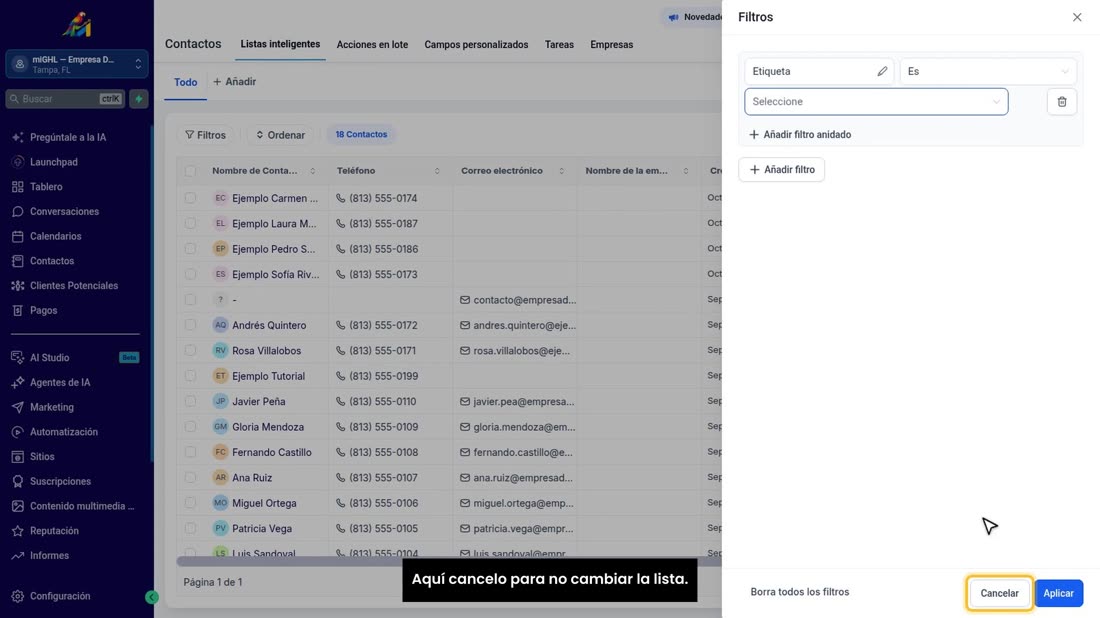Switch to Acciones en lote tab
This screenshot has height=618, width=1100.
coord(372,45)
